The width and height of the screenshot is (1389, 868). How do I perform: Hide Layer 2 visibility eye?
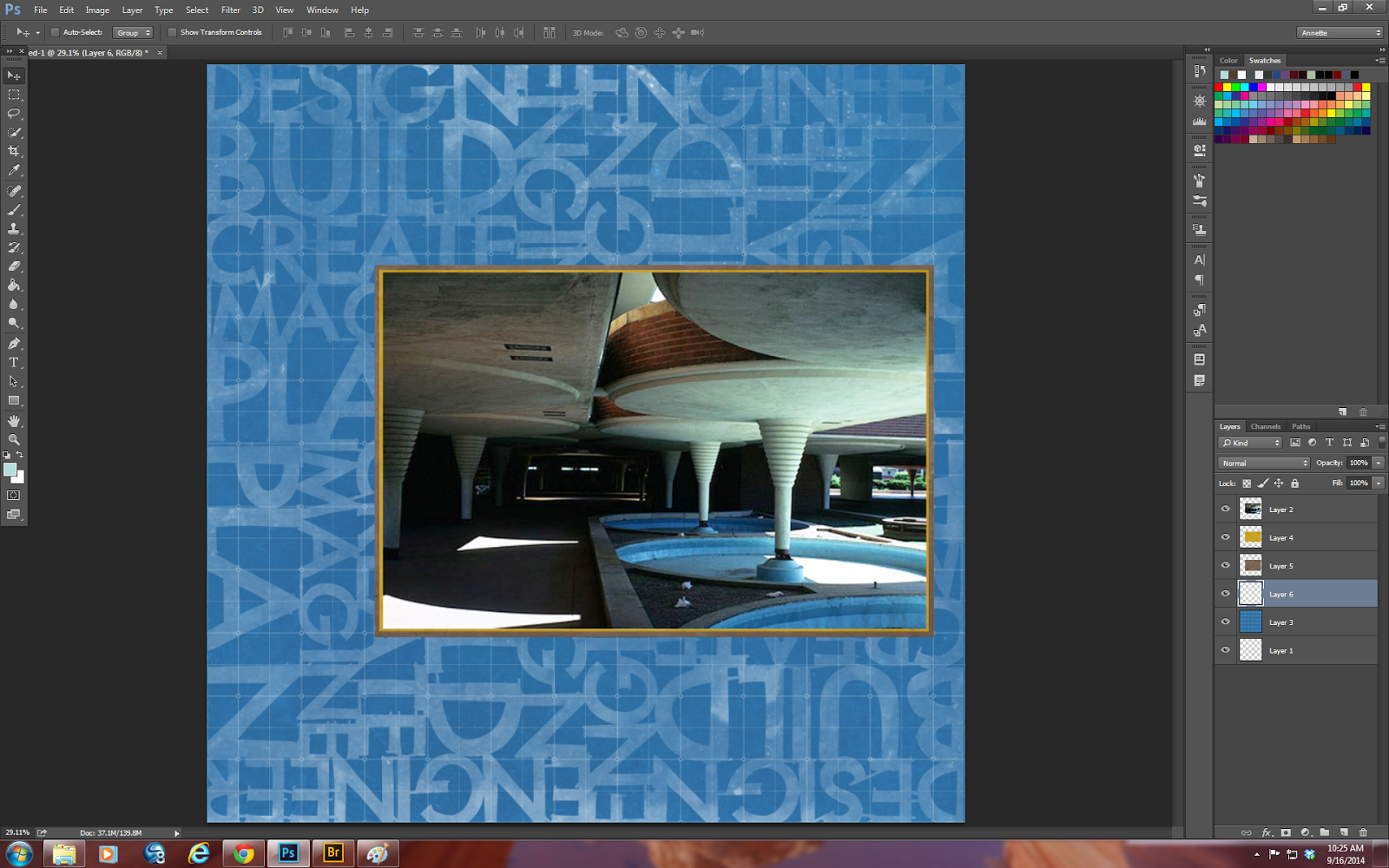[x=1226, y=510]
